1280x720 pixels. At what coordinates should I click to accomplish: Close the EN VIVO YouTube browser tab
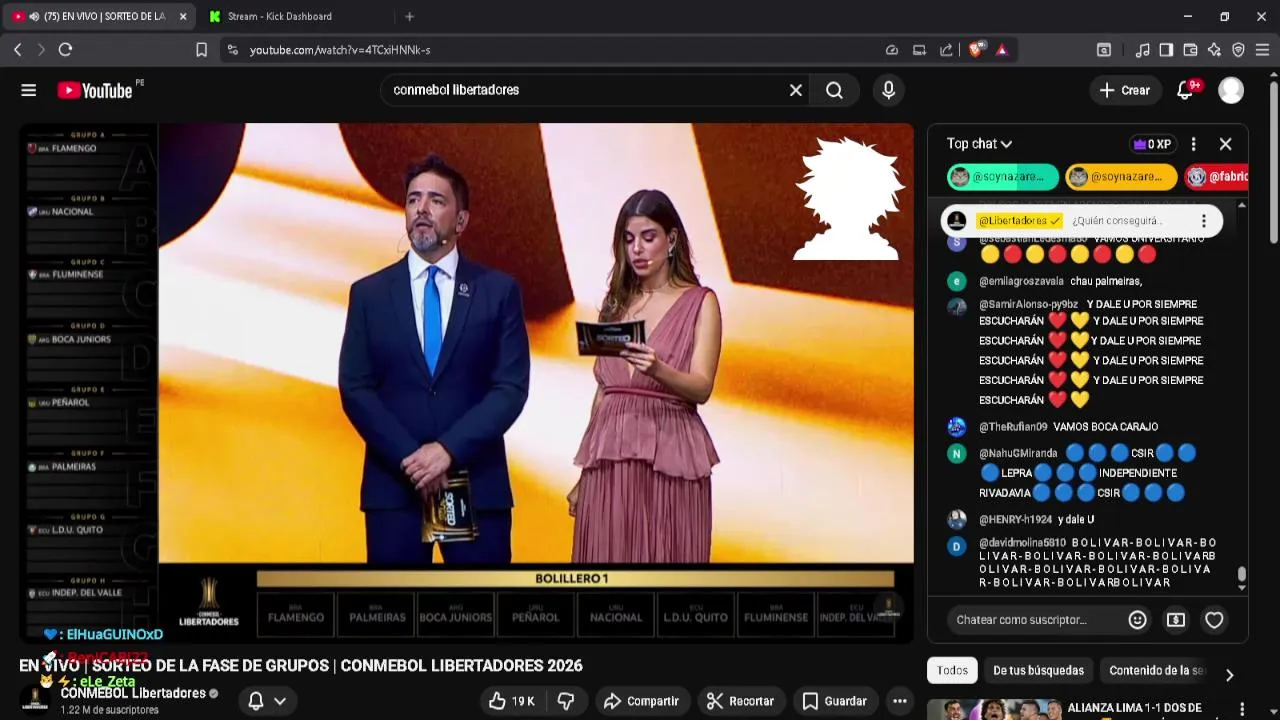tap(183, 16)
